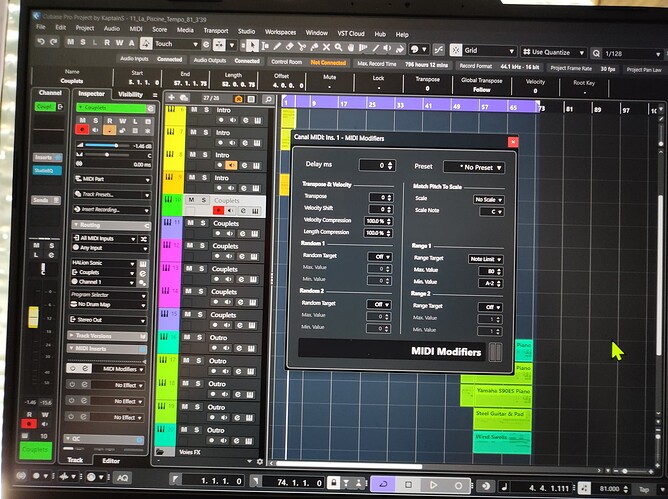Switch to the Editor tab
The height and width of the screenshot is (499, 668).
(111, 461)
